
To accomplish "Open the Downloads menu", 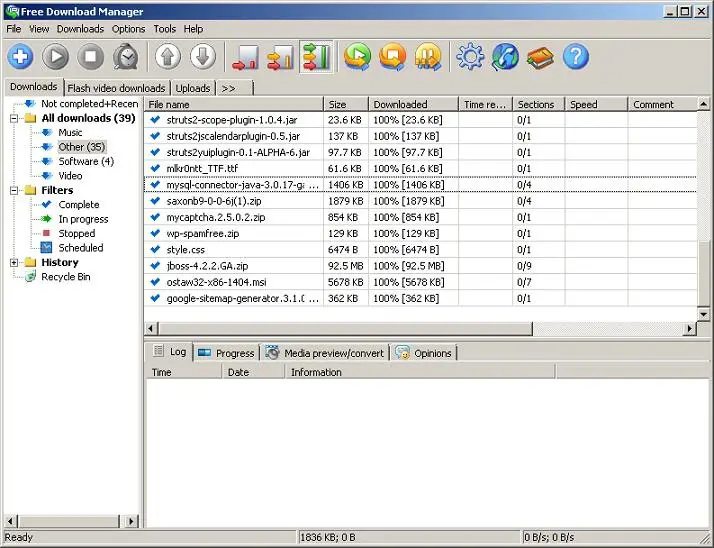I will pyautogui.click(x=80, y=29).
